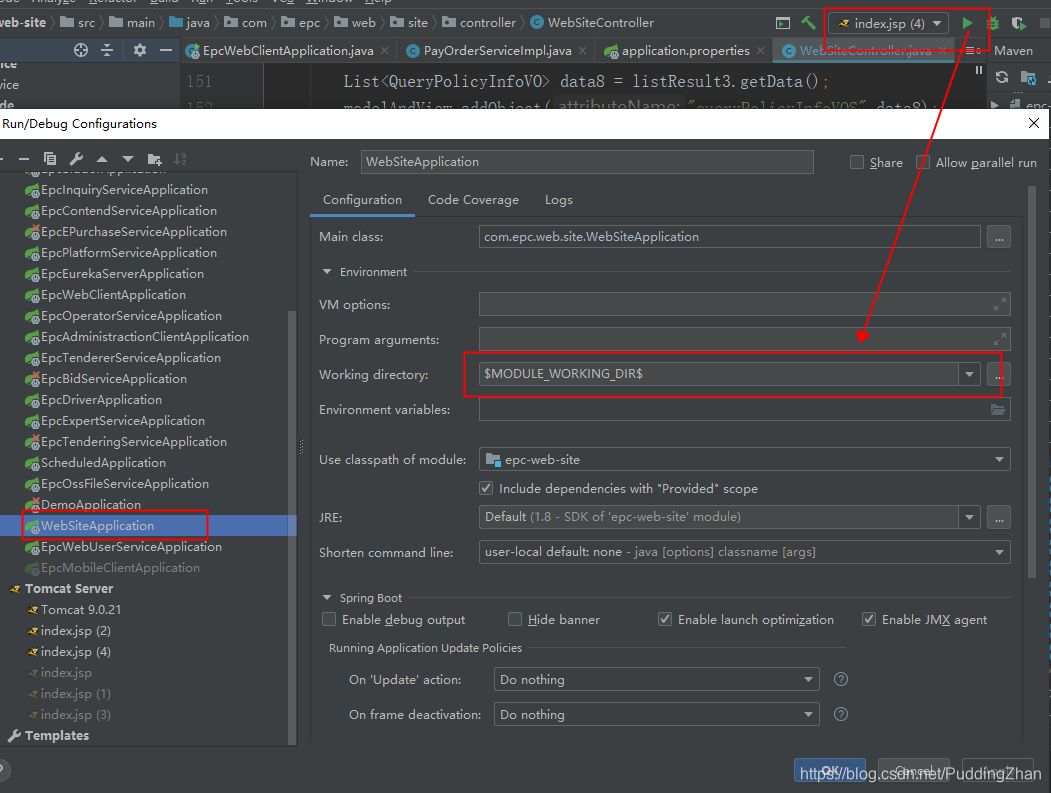Open Working directory dropdown arrow
Screen dimensions: 1051x793
969,374
